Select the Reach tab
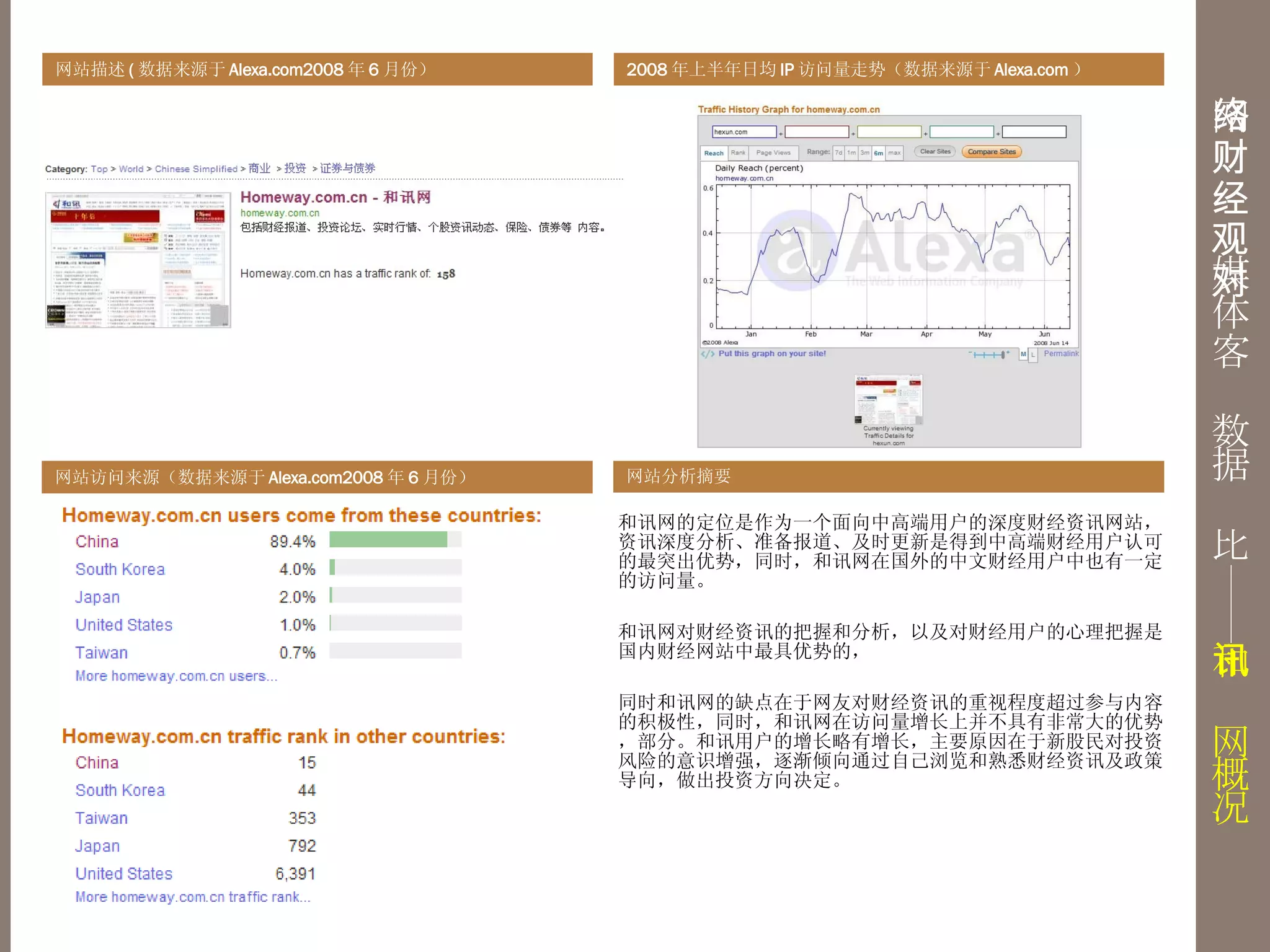Image resolution: width=1270 pixels, height=952 pixels. point(714,153)
